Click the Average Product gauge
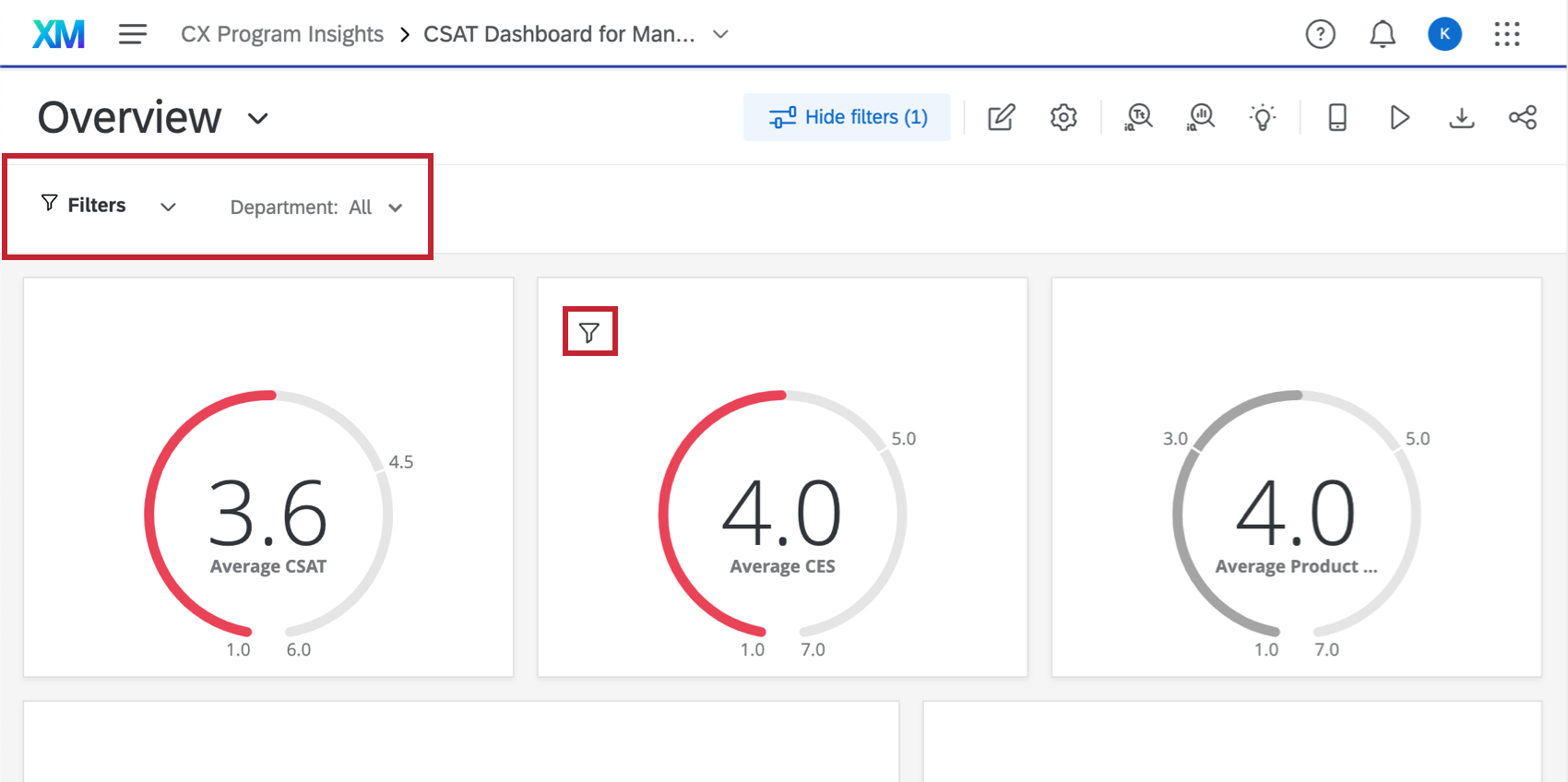 (1296, 514)
